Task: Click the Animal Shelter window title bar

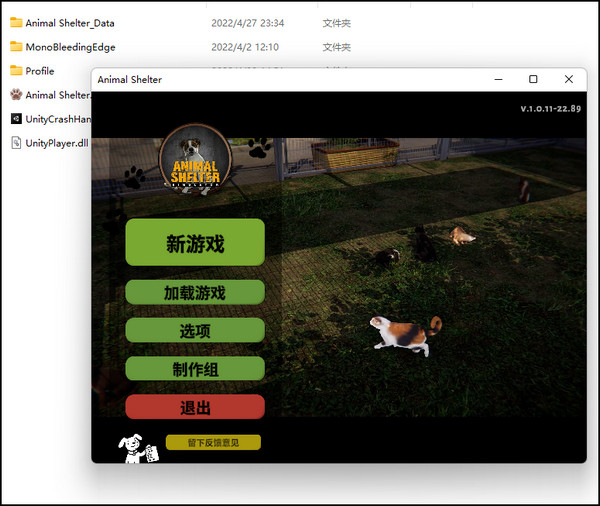Action: (300, 80)
